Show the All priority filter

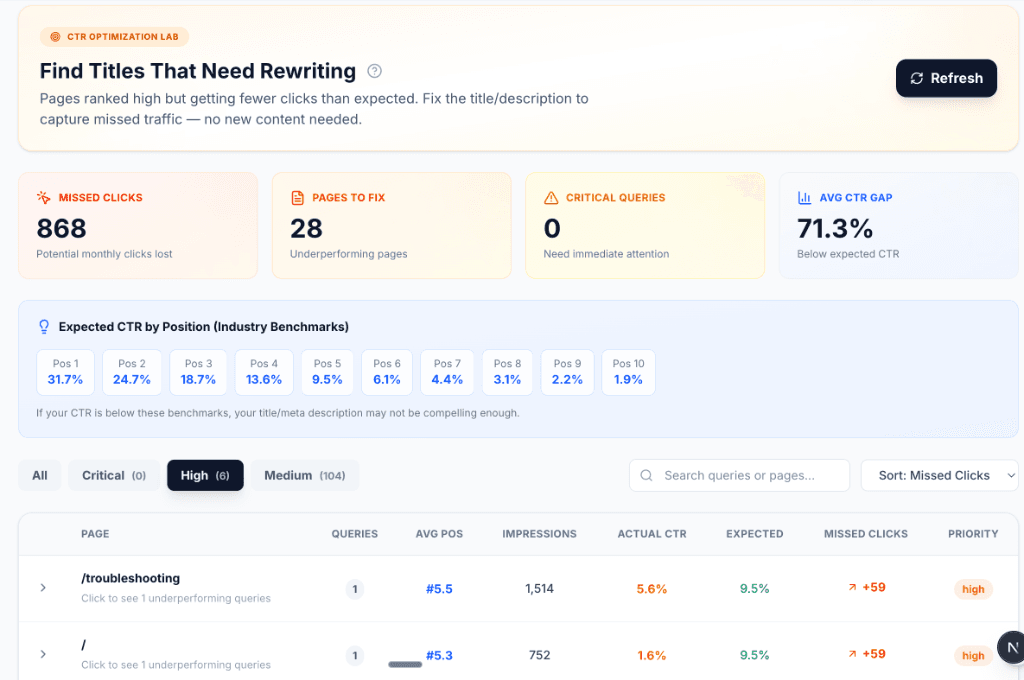40,476
